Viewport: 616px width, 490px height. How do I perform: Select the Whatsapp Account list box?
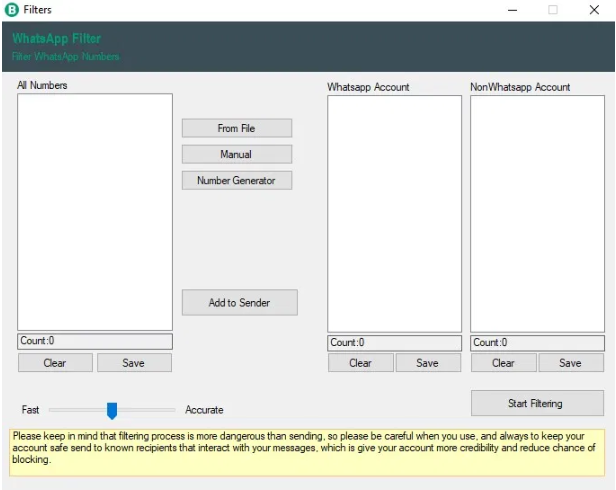(394, 214)
